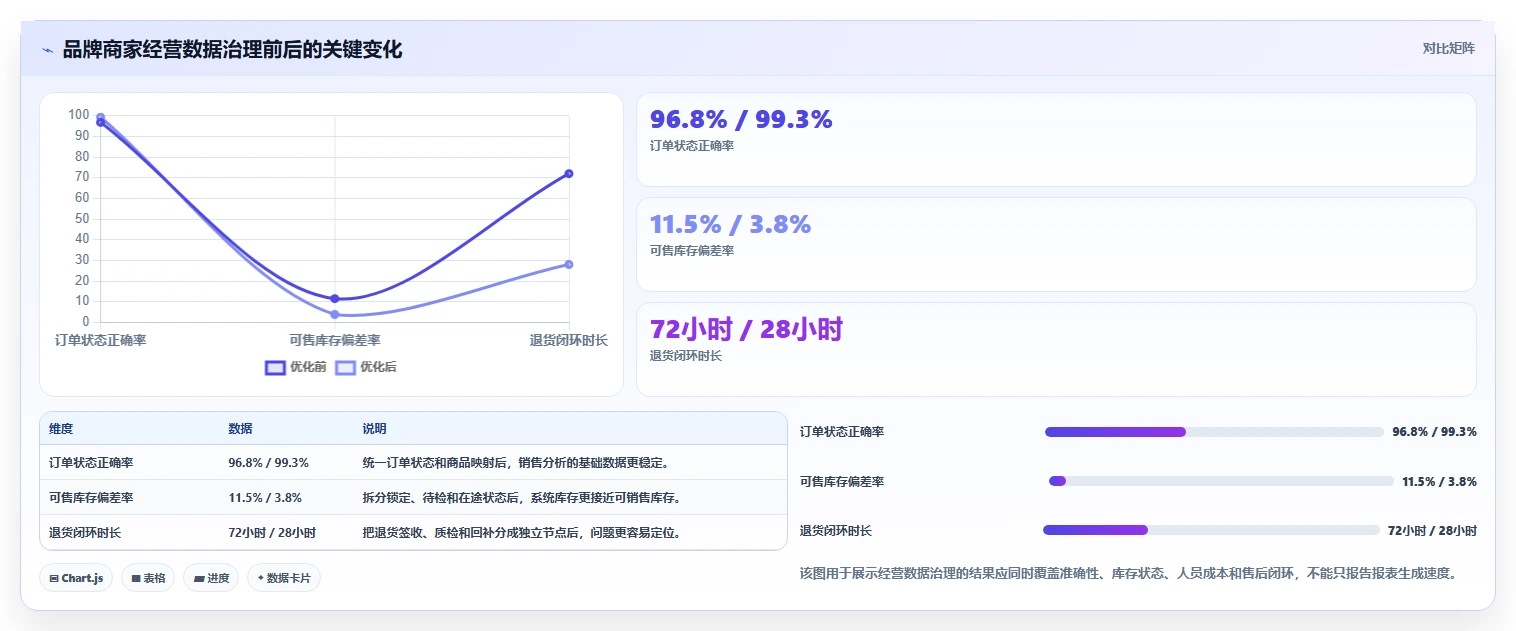Select the Chart.js tag chip

click(76, 578)
